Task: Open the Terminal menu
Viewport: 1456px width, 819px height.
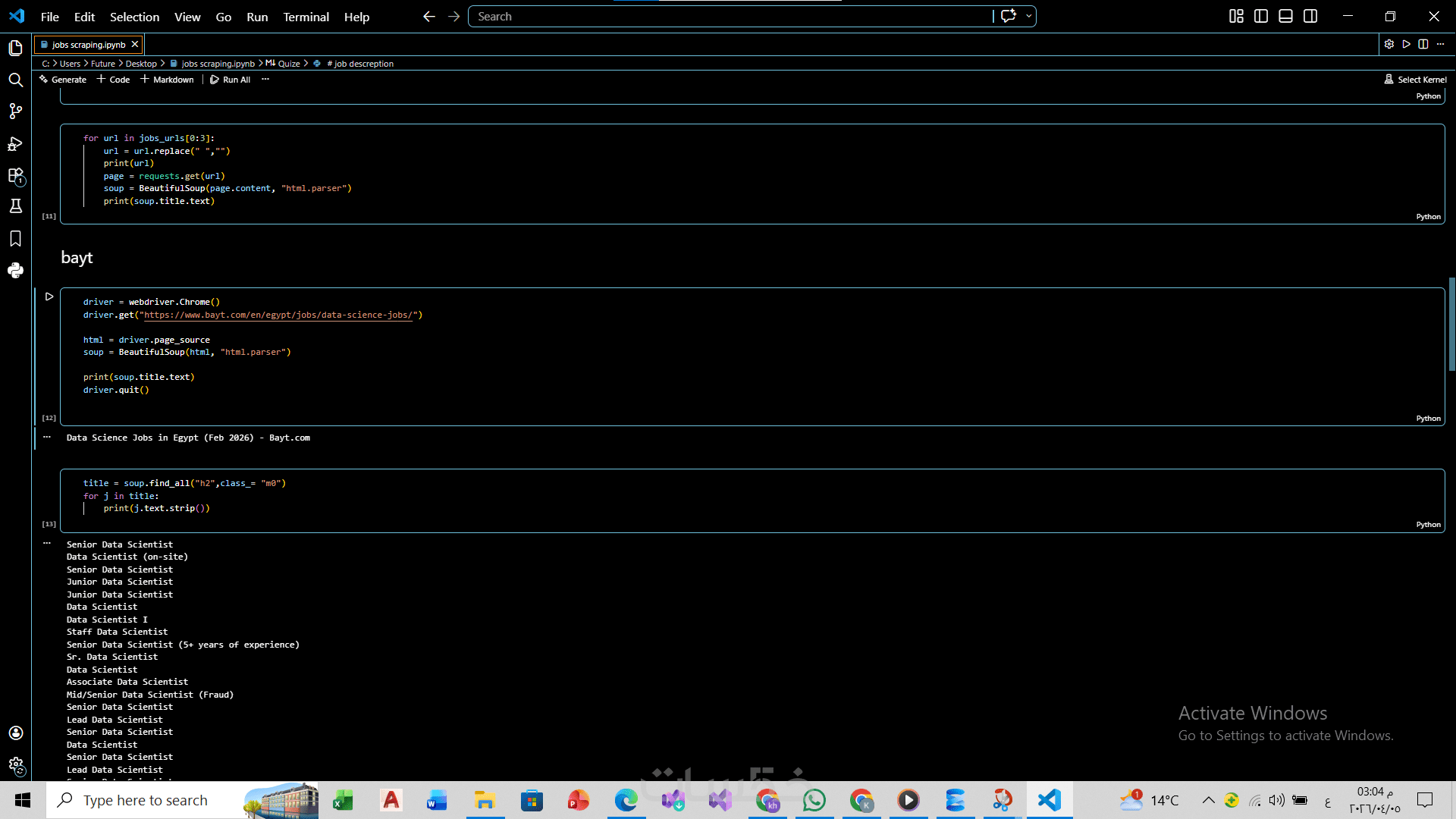Action: tap(306, 17)
